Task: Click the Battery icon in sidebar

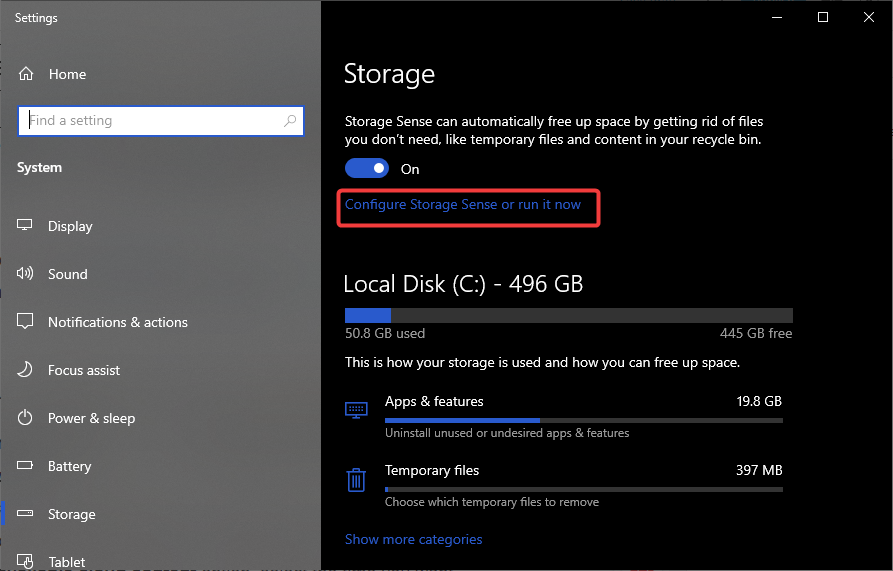Action: pos(26,466)
